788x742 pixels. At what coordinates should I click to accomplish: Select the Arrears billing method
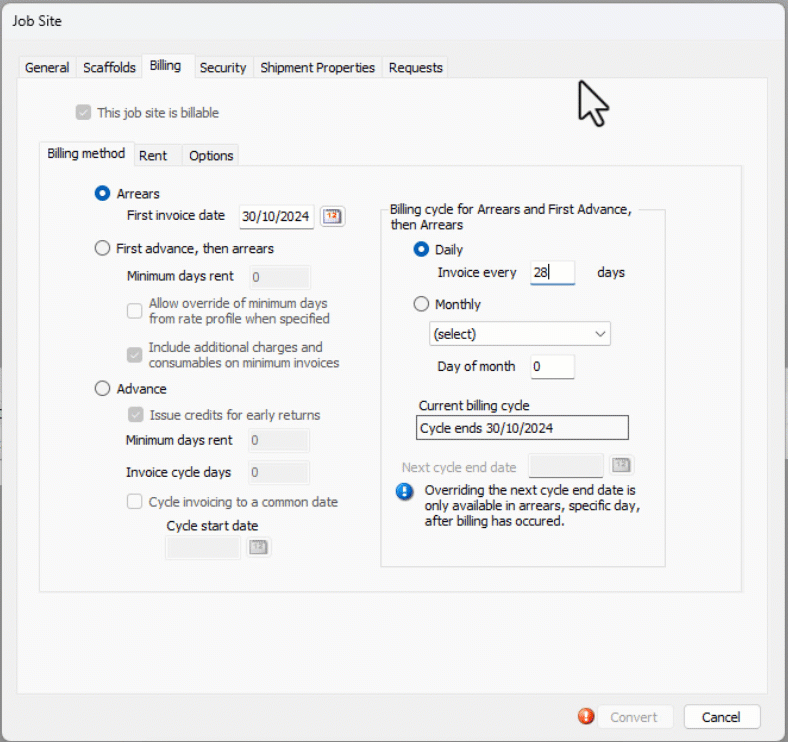point(102,194)
